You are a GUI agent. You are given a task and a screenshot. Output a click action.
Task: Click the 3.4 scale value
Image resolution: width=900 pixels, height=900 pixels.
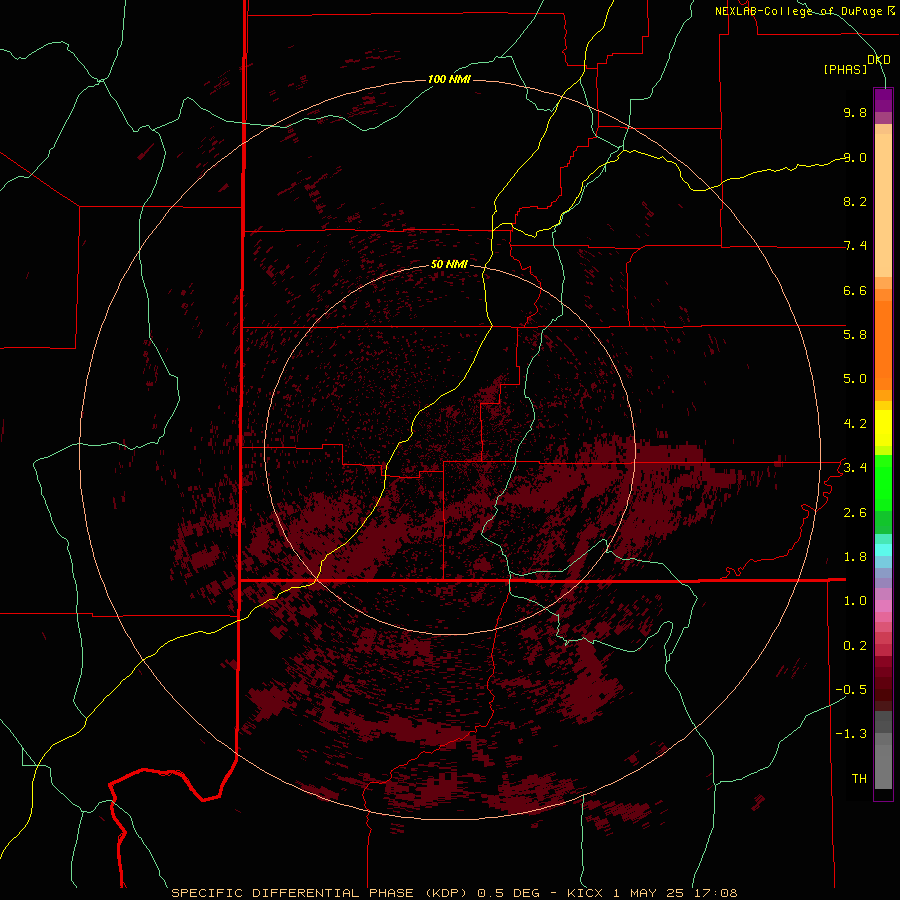click(x=855, y=467)
